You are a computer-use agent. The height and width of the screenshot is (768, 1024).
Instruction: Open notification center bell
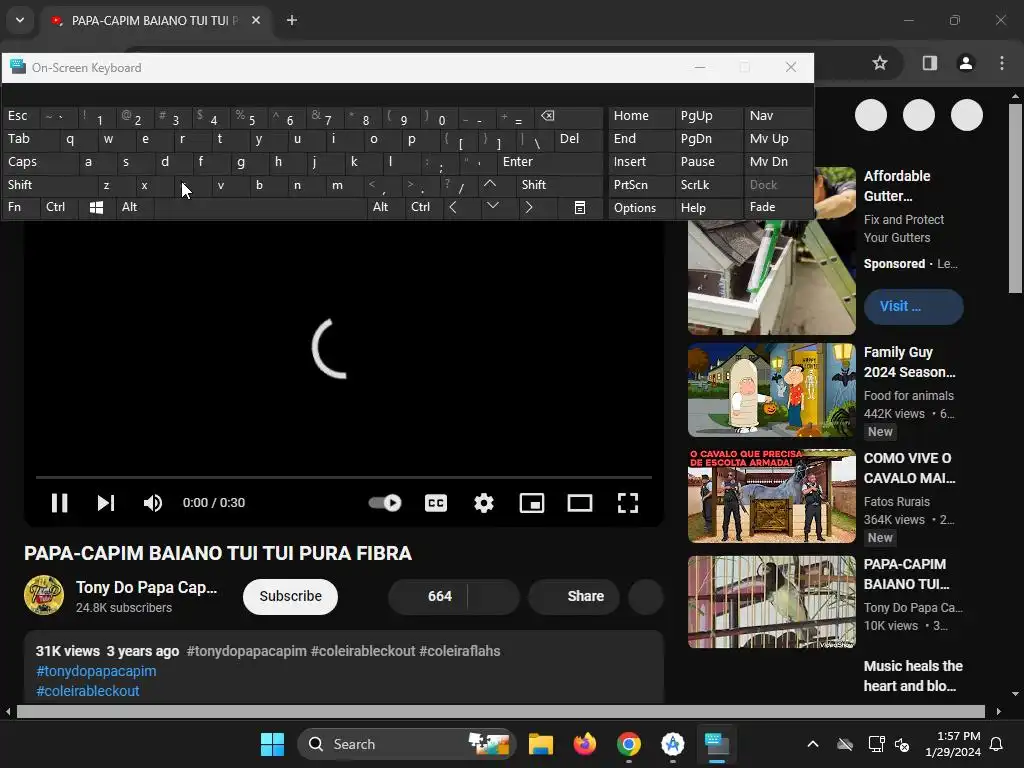[997, 744]
